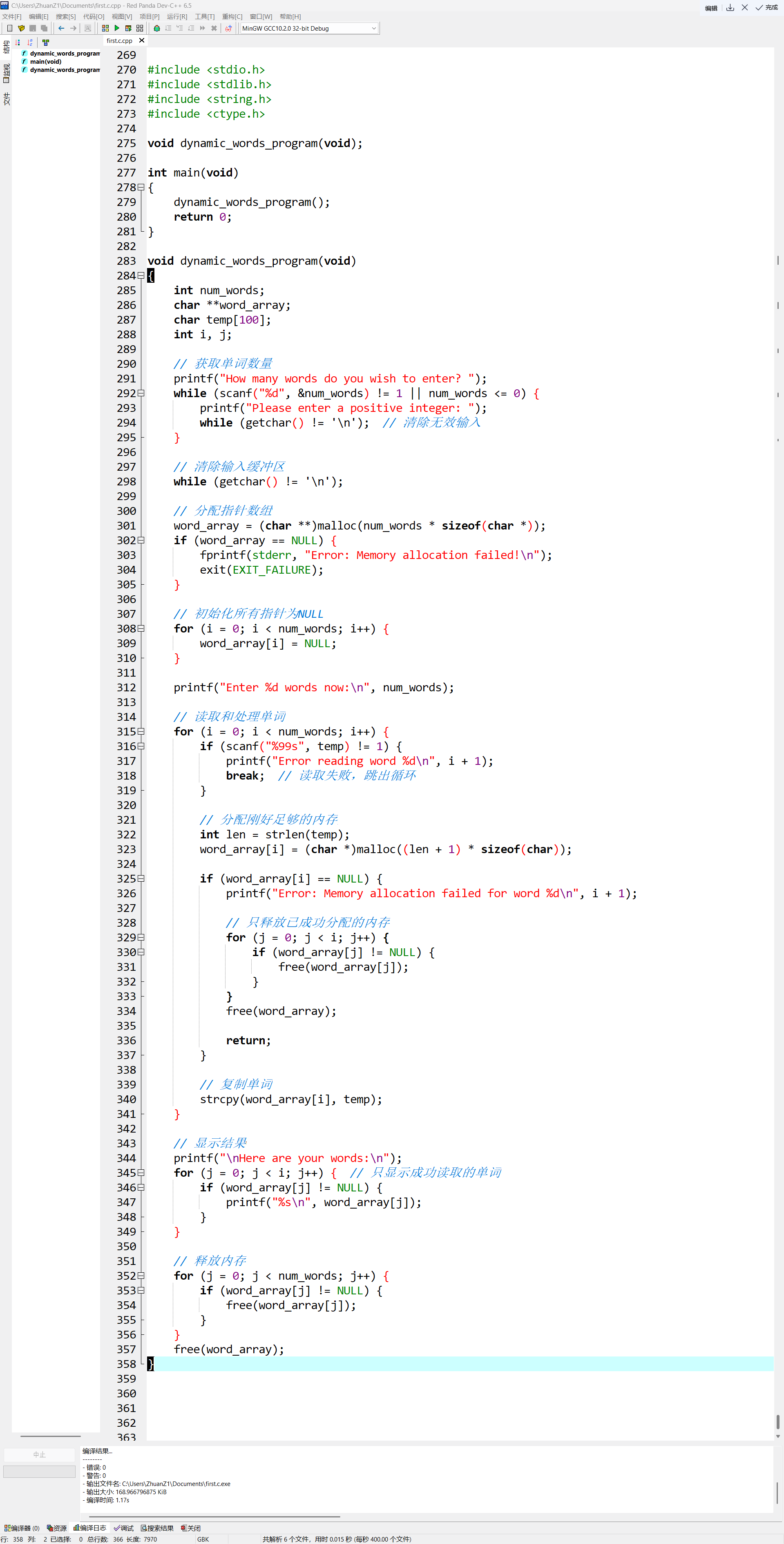This screenshot has width=784, height=1544.
Task: Click the New file toolbar icon
Action: (x=9, y=28)
